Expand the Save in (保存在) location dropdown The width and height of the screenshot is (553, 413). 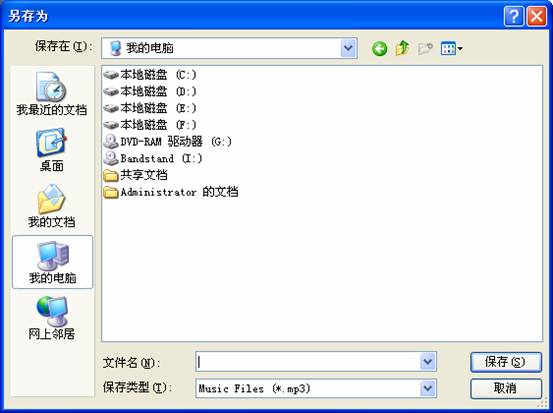tap(348, 48)
